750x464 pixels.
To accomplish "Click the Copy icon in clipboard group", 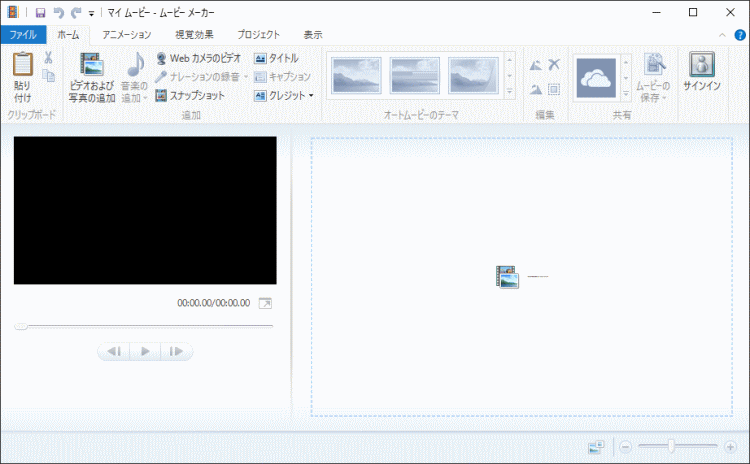I will pos(48,76).
